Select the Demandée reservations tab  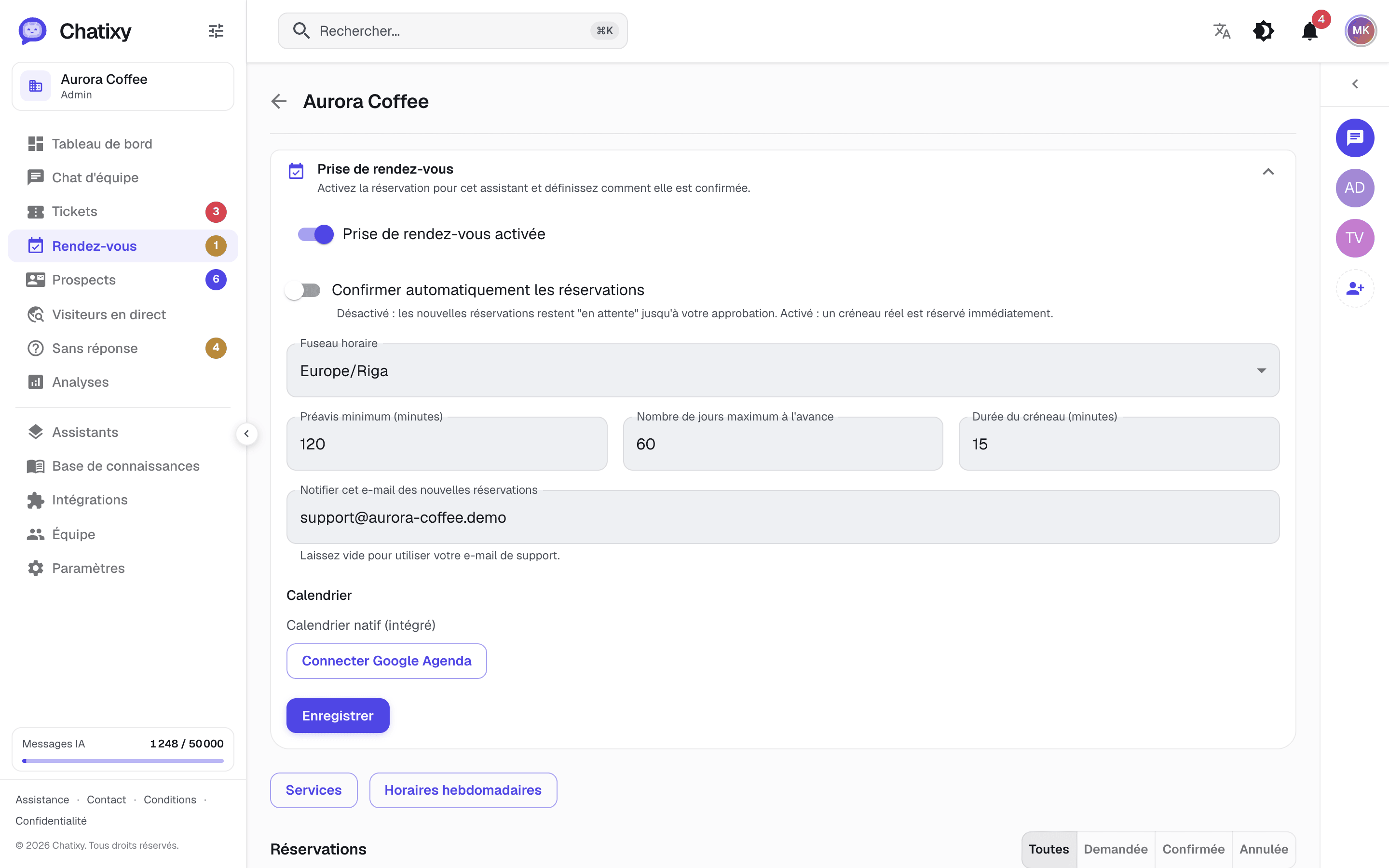point(1115,849)
